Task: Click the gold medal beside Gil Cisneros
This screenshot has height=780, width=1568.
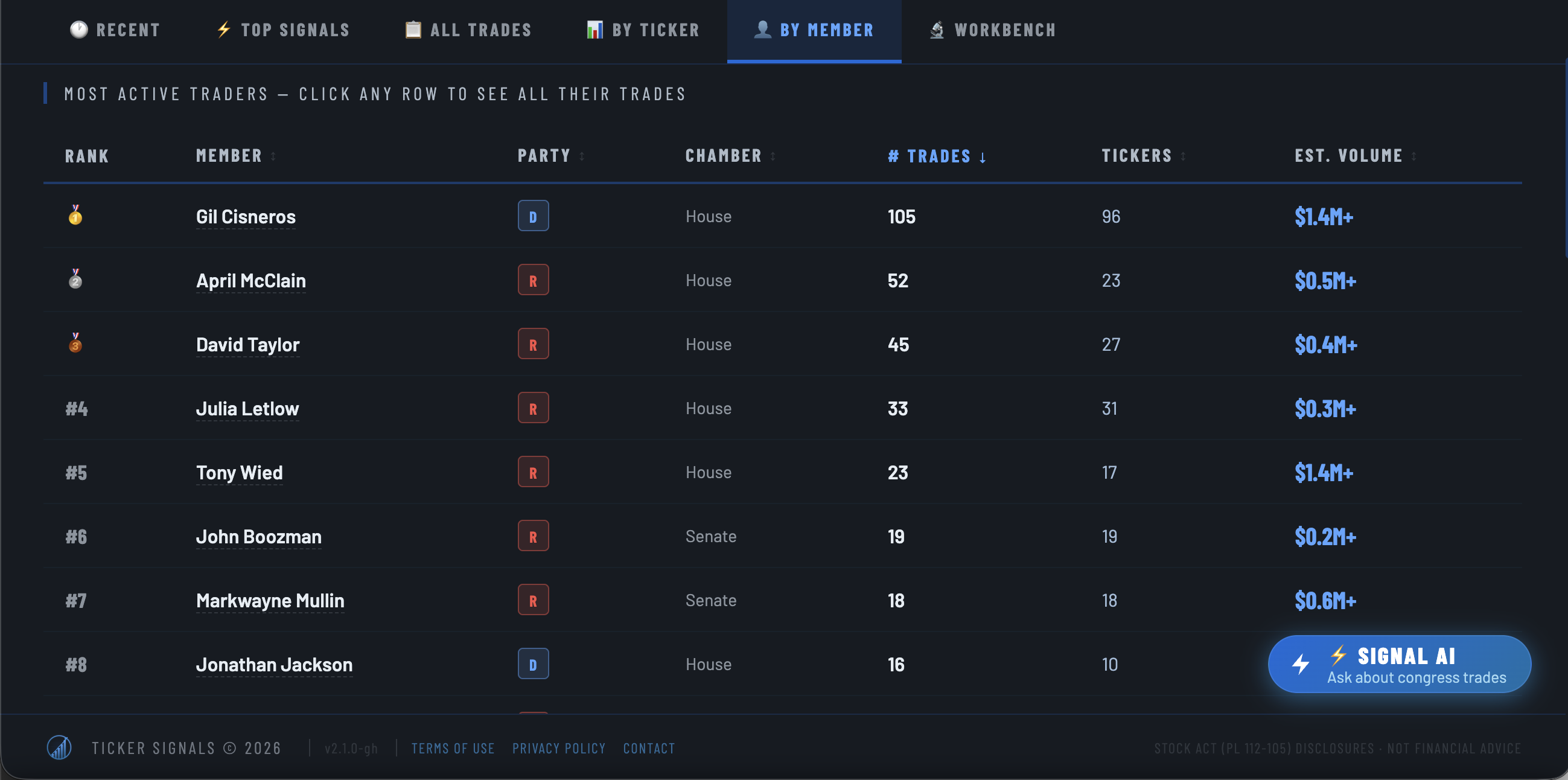Action: coord(75,216)
